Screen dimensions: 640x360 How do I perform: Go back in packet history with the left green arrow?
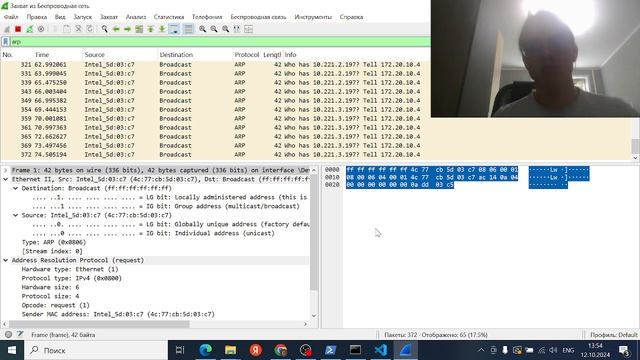pos(116,29)
